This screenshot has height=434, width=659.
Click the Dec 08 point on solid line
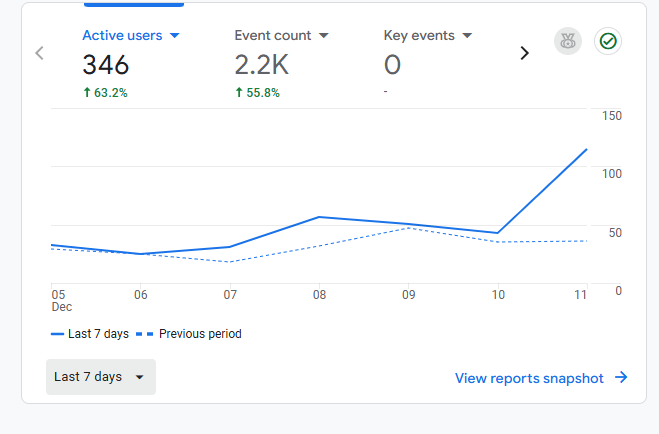coord(319,217)
